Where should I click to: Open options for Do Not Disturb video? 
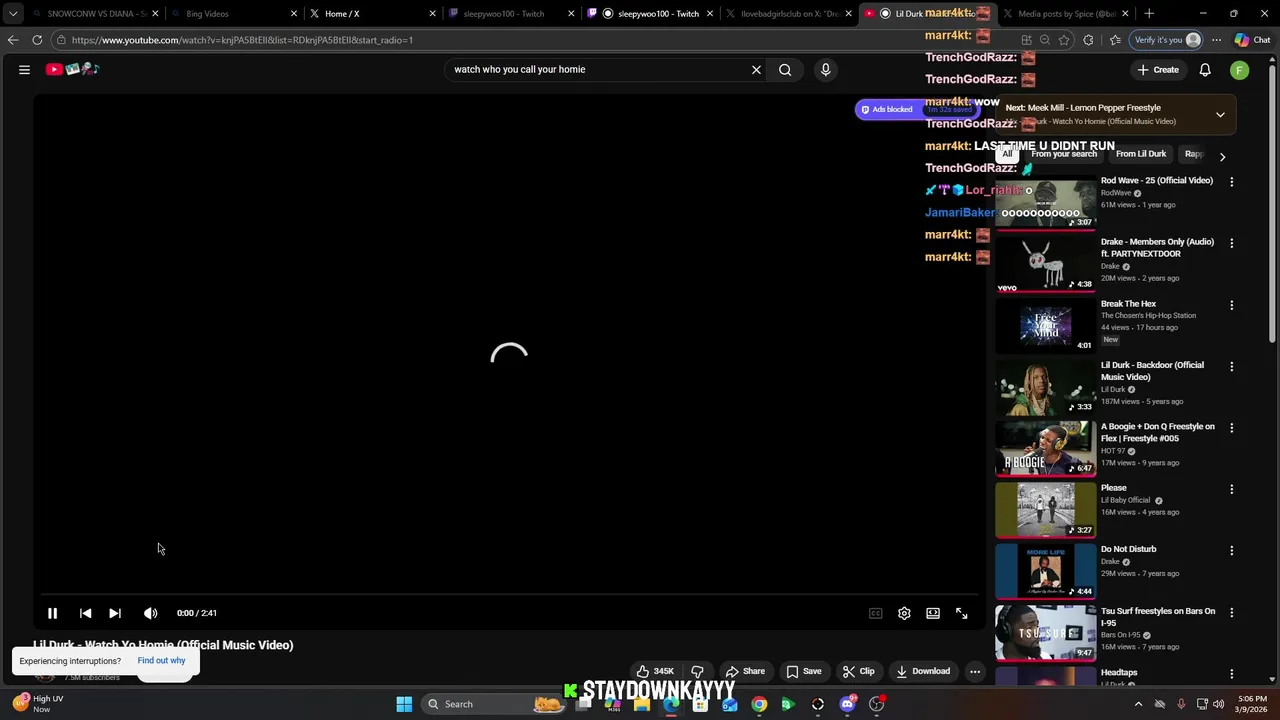coord(1231,550)
